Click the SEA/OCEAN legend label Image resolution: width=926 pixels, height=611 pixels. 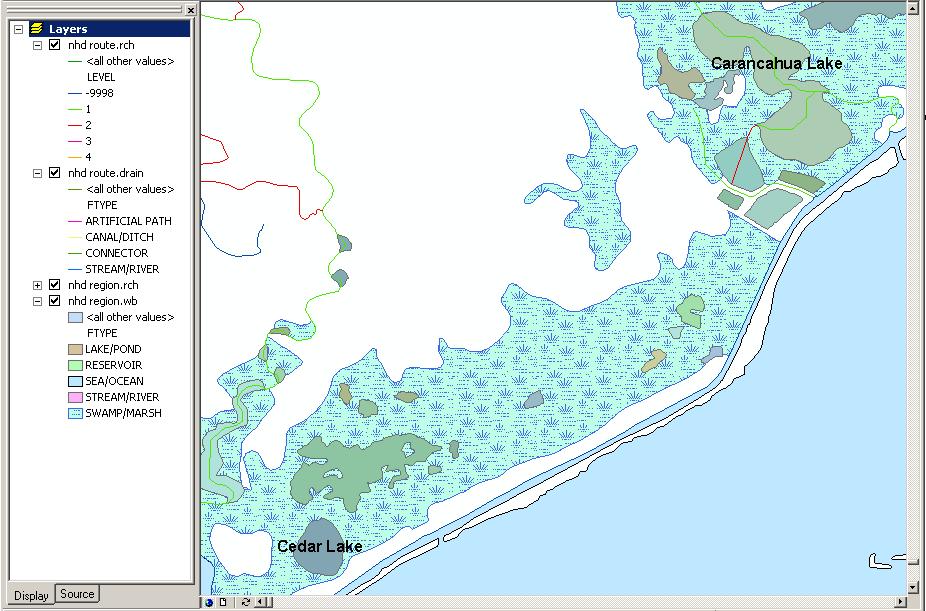point(114,381)
